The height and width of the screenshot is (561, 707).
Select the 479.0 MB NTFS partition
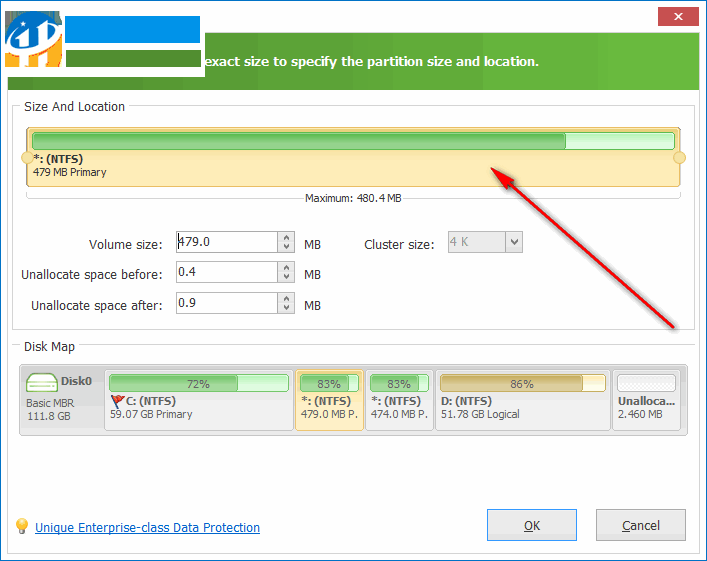(x=330, y=400)
